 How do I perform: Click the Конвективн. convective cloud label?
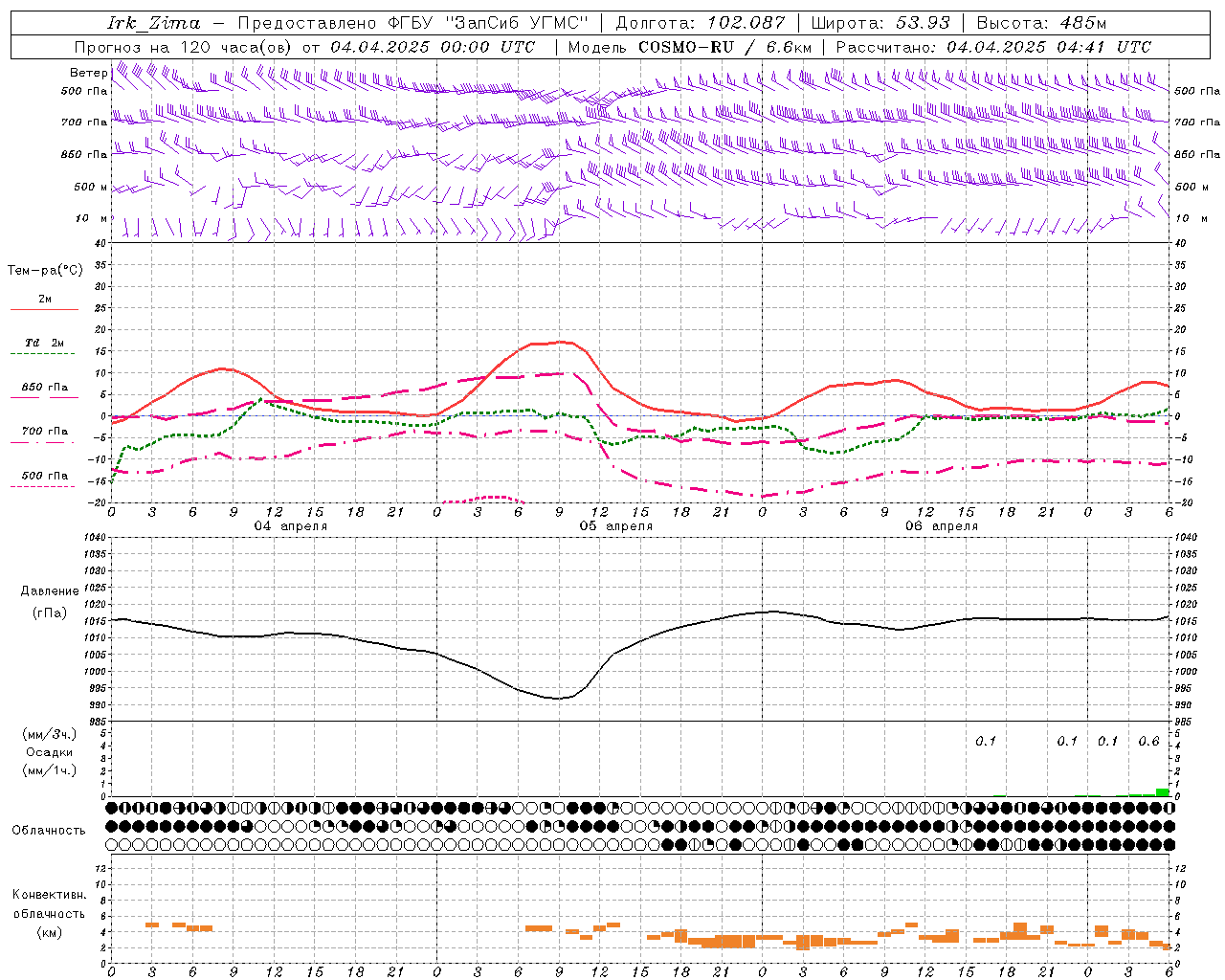tap(49, 895)
